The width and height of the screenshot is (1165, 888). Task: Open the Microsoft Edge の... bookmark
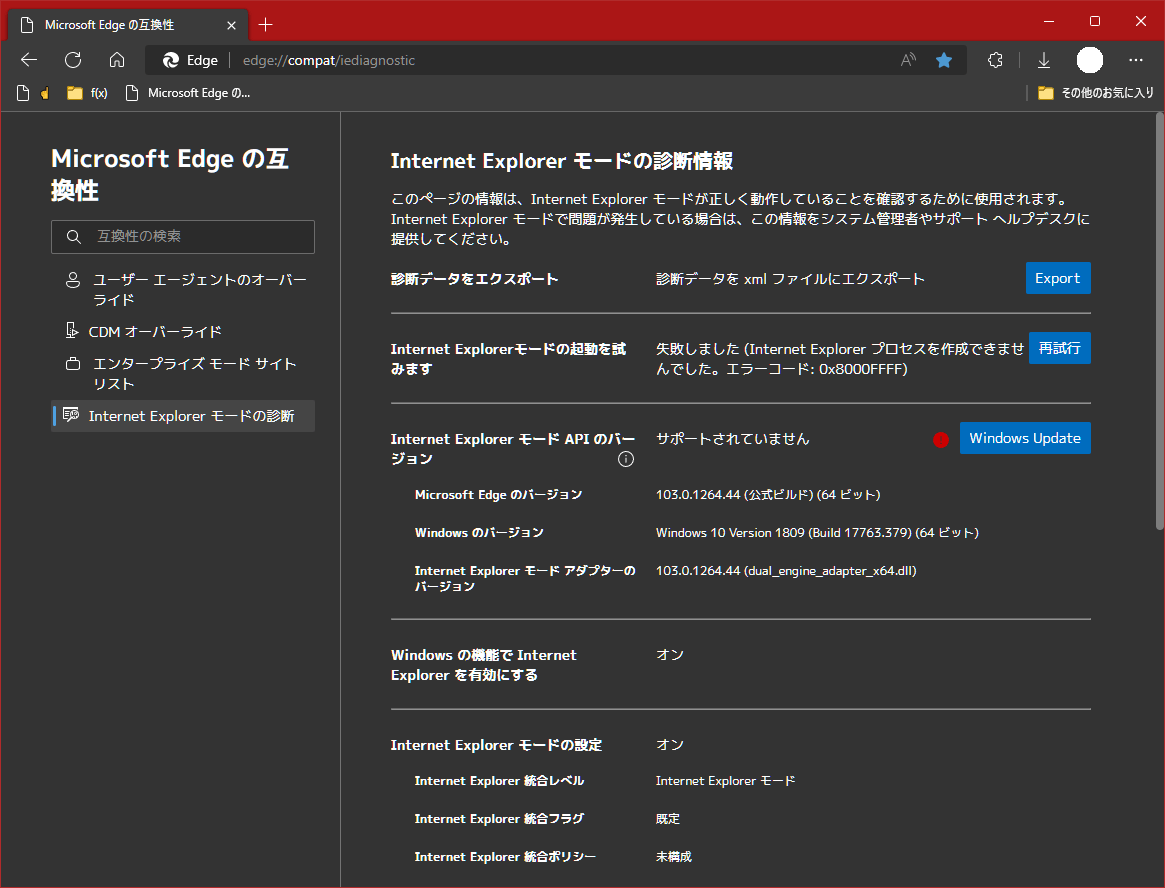pos(188,93)
